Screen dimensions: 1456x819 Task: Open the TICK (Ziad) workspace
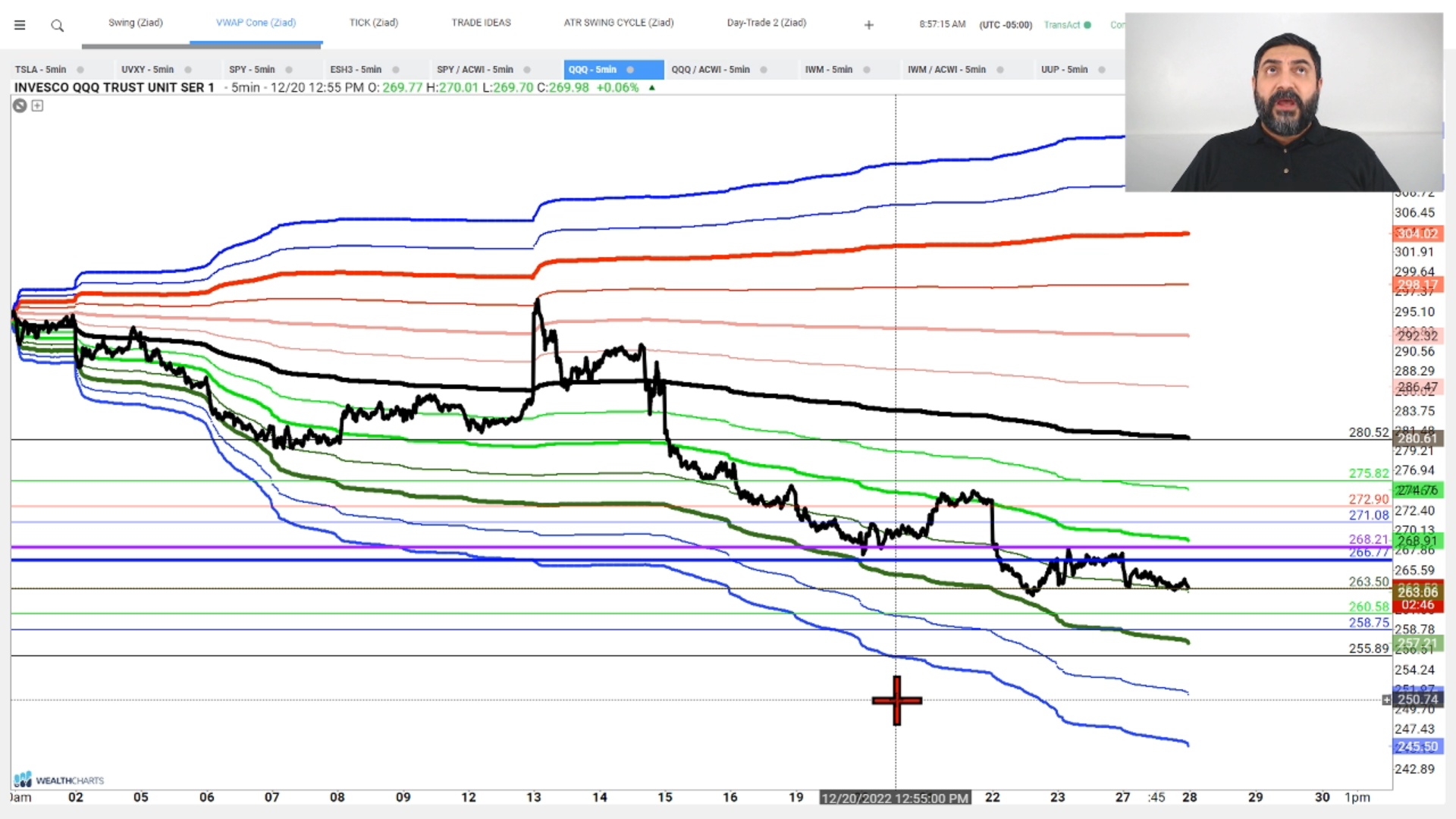(374, 23)
